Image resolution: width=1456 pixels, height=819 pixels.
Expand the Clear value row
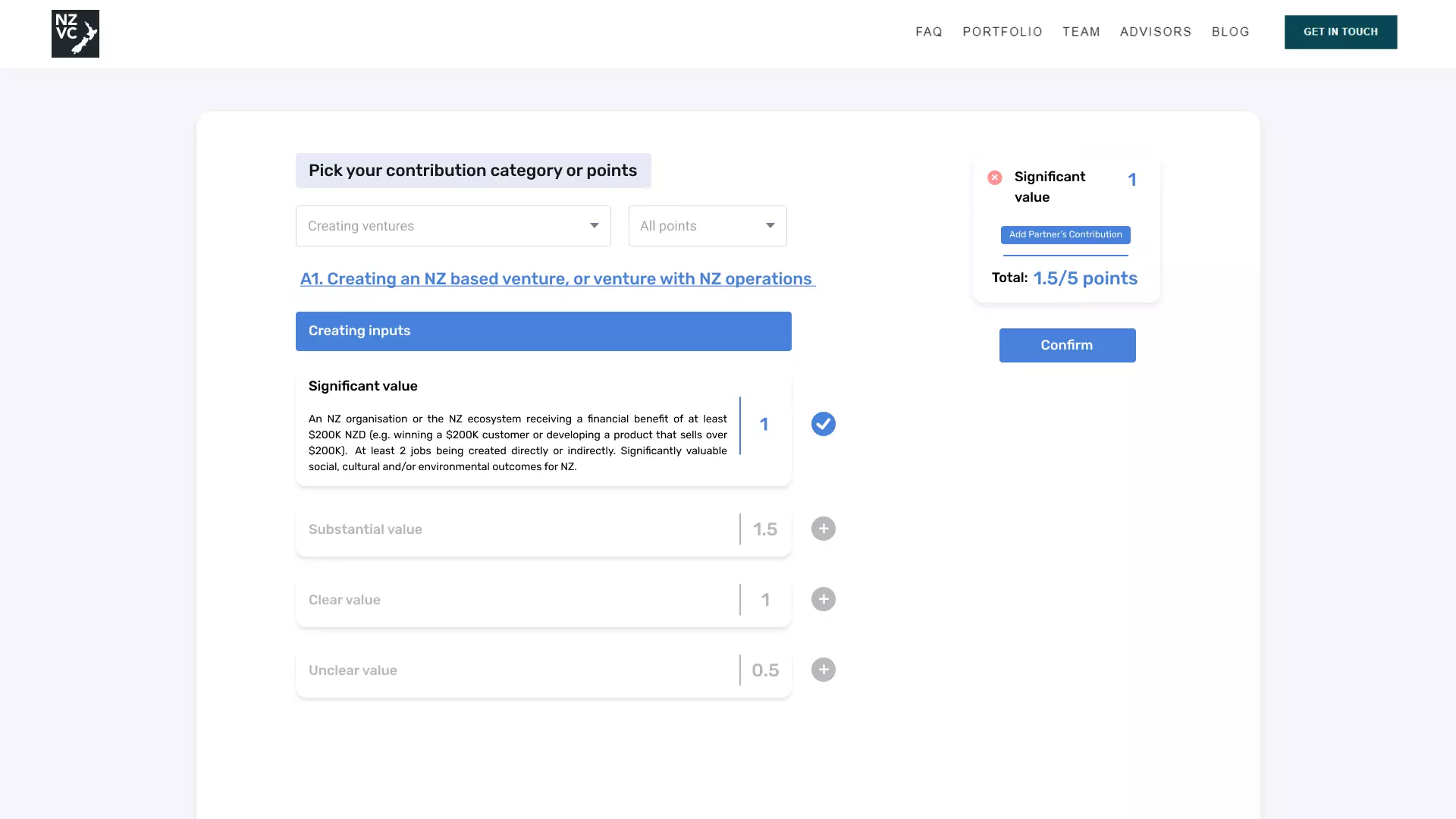pos(516,600)
